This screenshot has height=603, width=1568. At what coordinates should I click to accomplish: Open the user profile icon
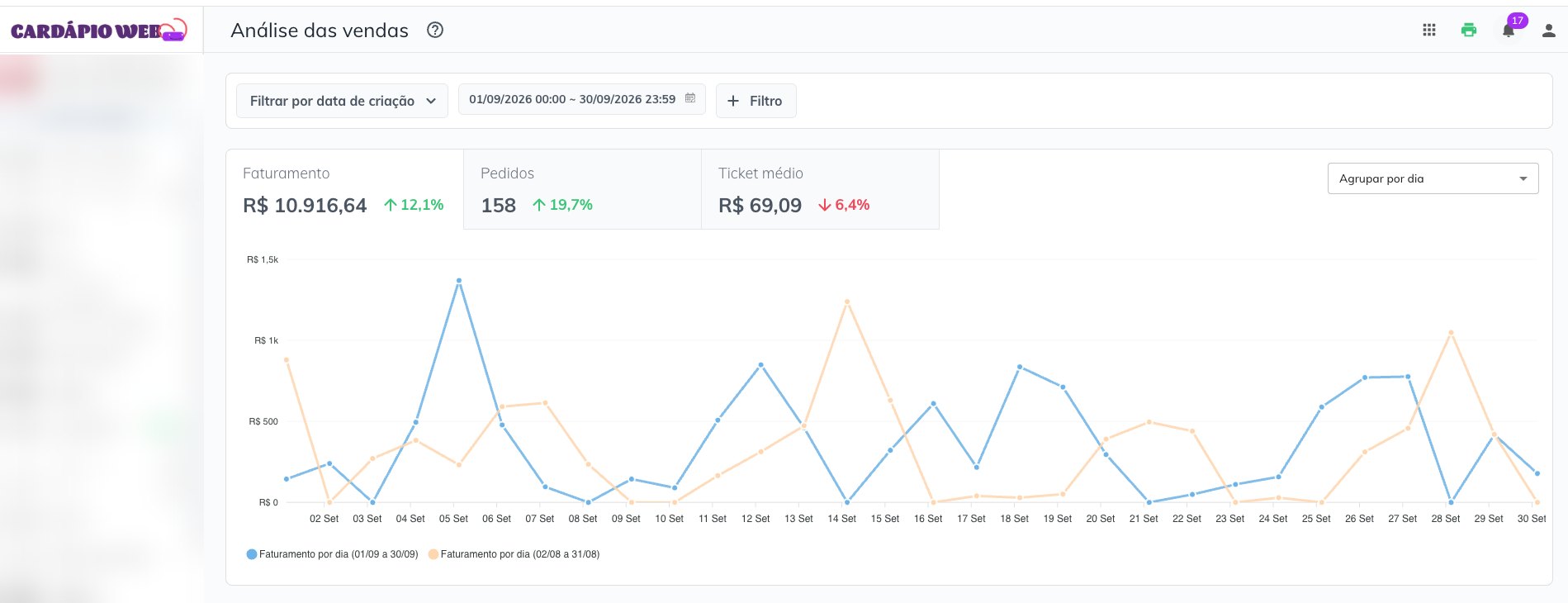click(x=1549, y=31)
